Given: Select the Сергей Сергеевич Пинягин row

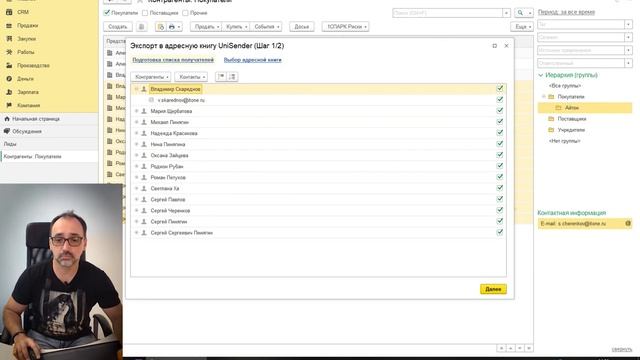Looking at the screenshot, I should (318, 233).
